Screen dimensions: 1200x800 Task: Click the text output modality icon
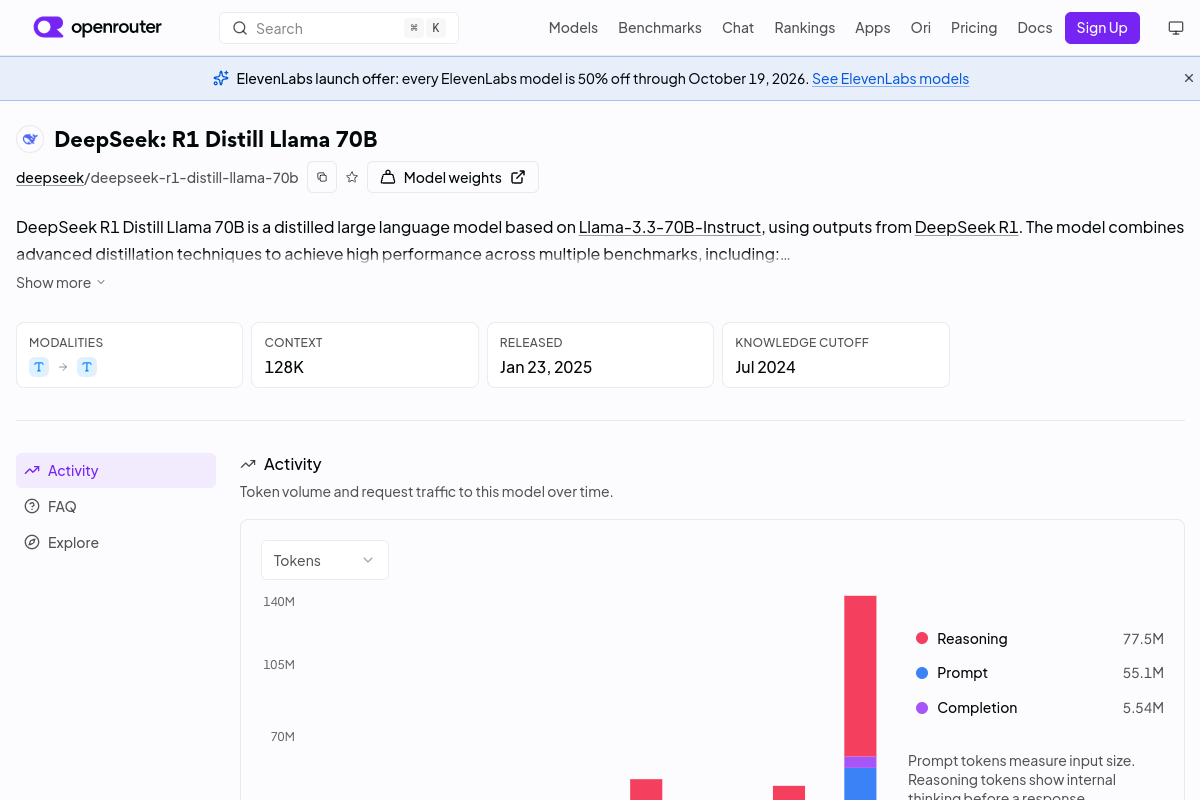click(87, 367)
